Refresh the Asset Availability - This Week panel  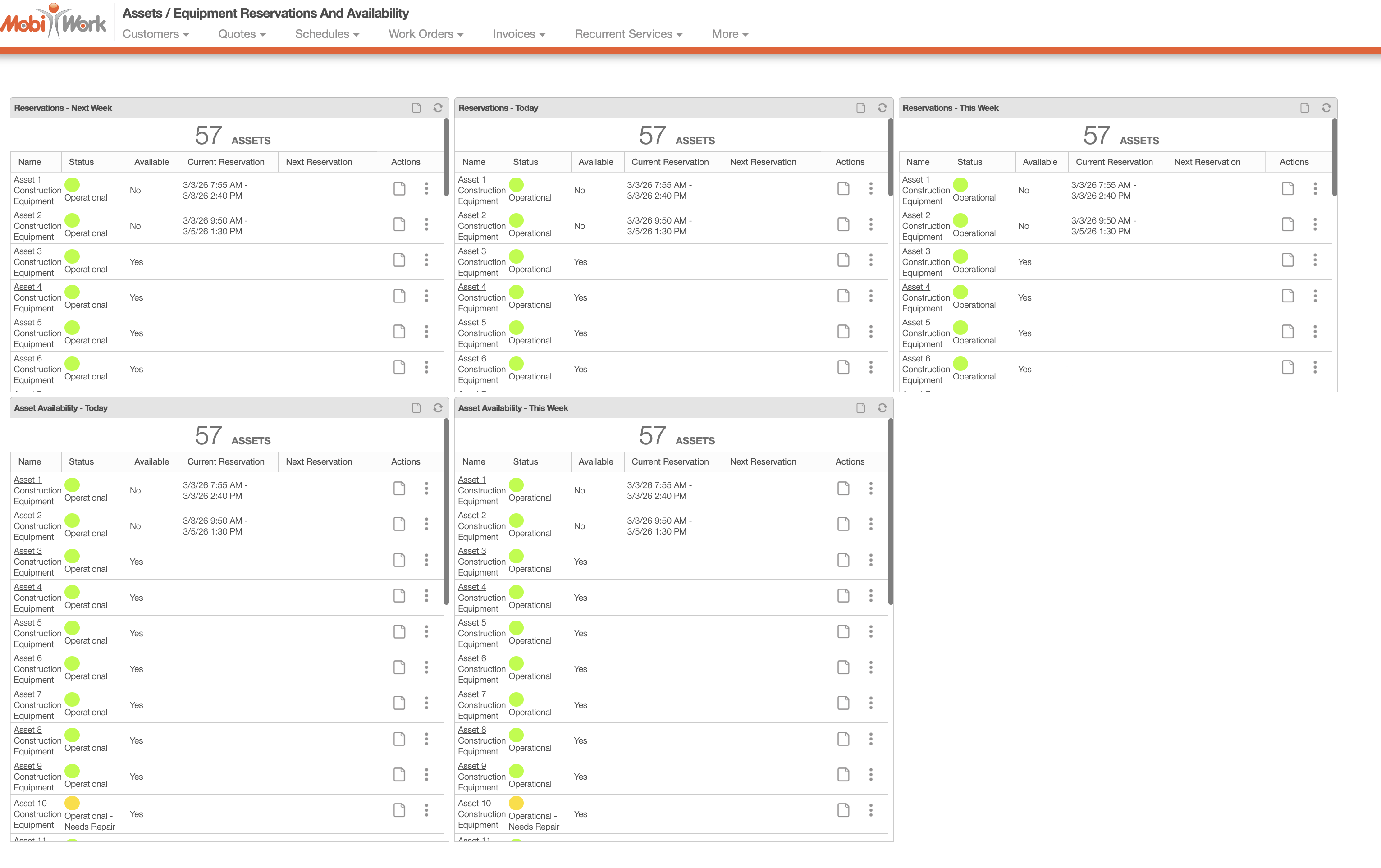point(882,407)
